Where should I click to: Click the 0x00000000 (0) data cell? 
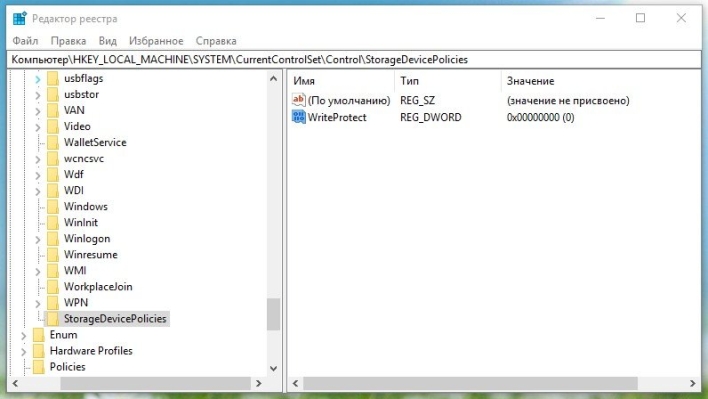click(540, 117)
